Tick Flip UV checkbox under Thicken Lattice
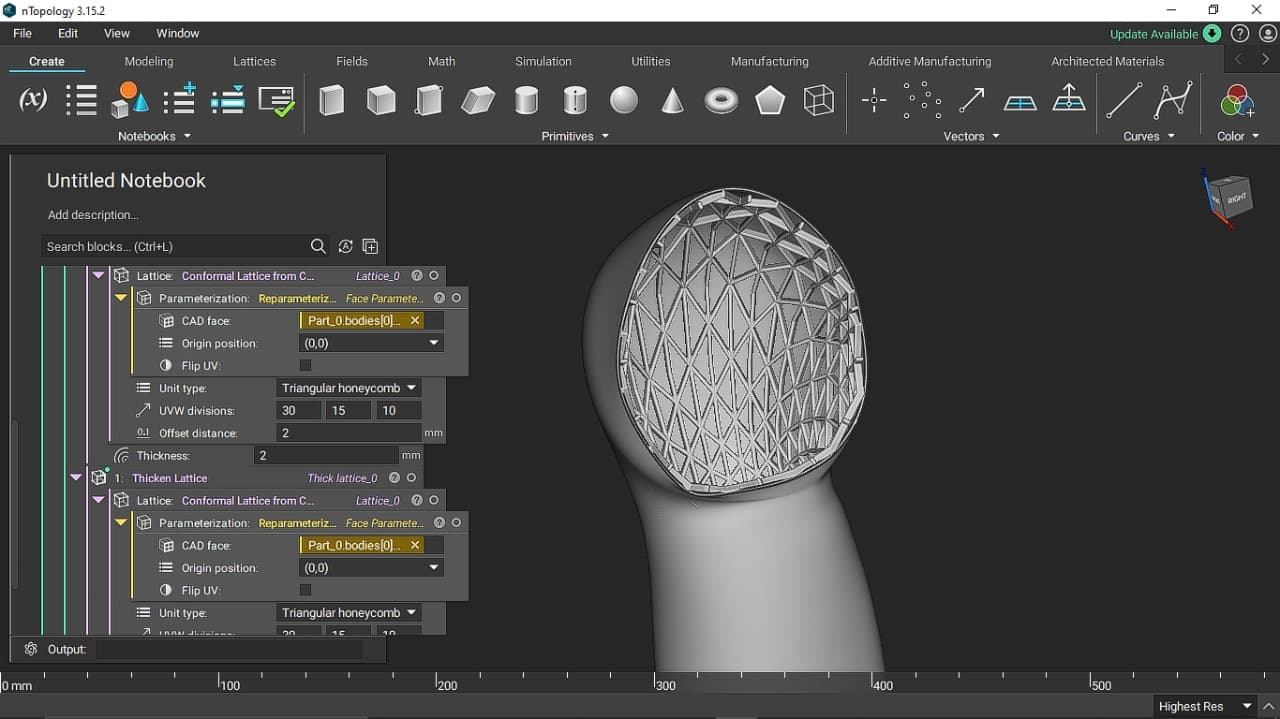 tap(306, 590)
